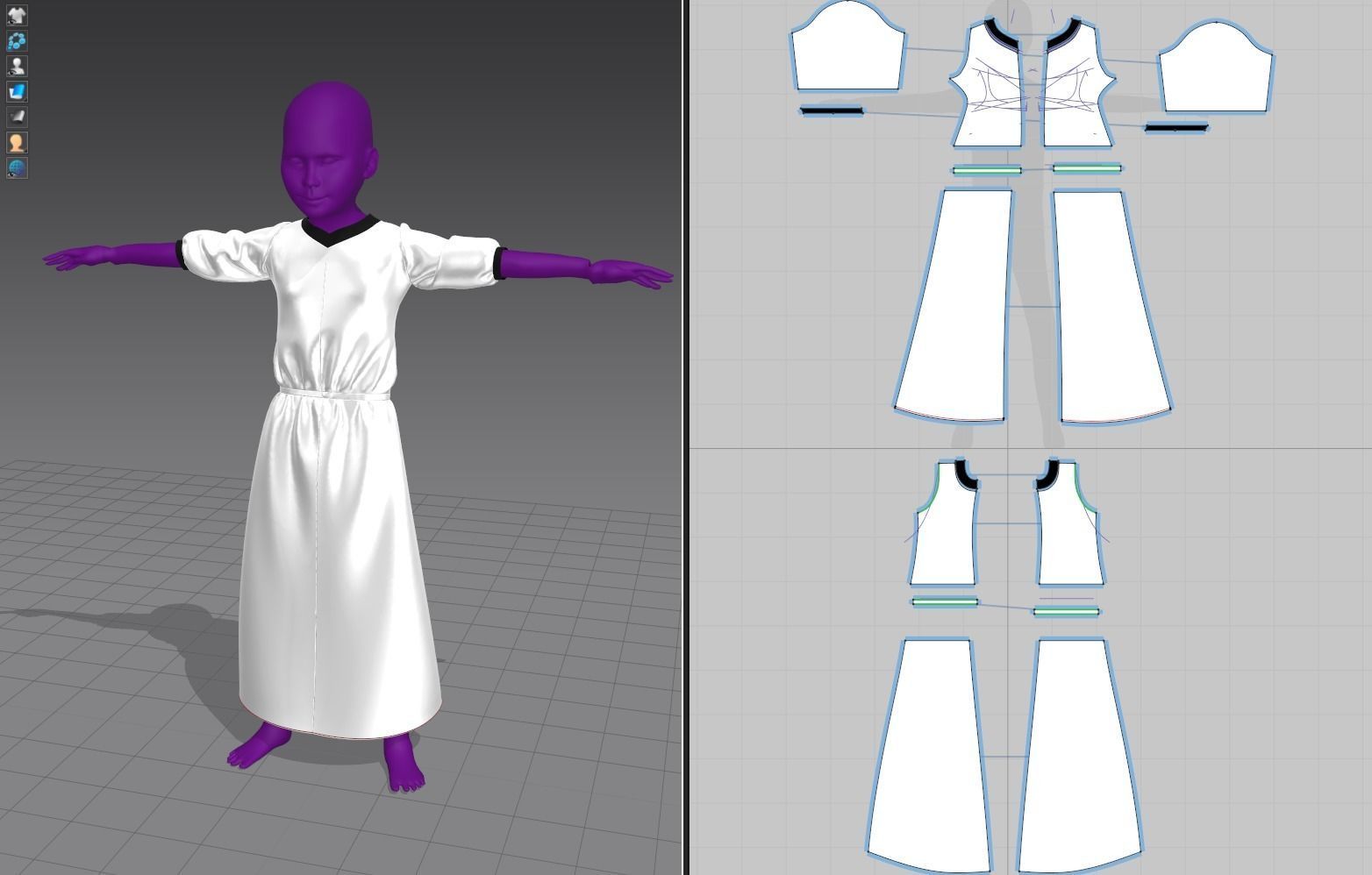This screenshot has width=1372, height=875.
Task: Open the garment surface render style icon
Action: [17, 91]
